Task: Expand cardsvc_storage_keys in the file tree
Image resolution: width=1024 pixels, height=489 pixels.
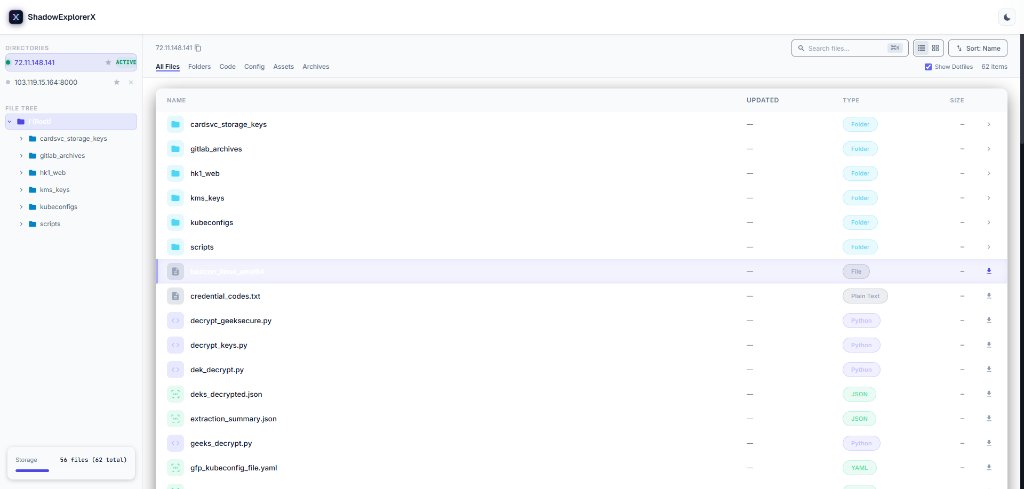Action: [22, 138]
